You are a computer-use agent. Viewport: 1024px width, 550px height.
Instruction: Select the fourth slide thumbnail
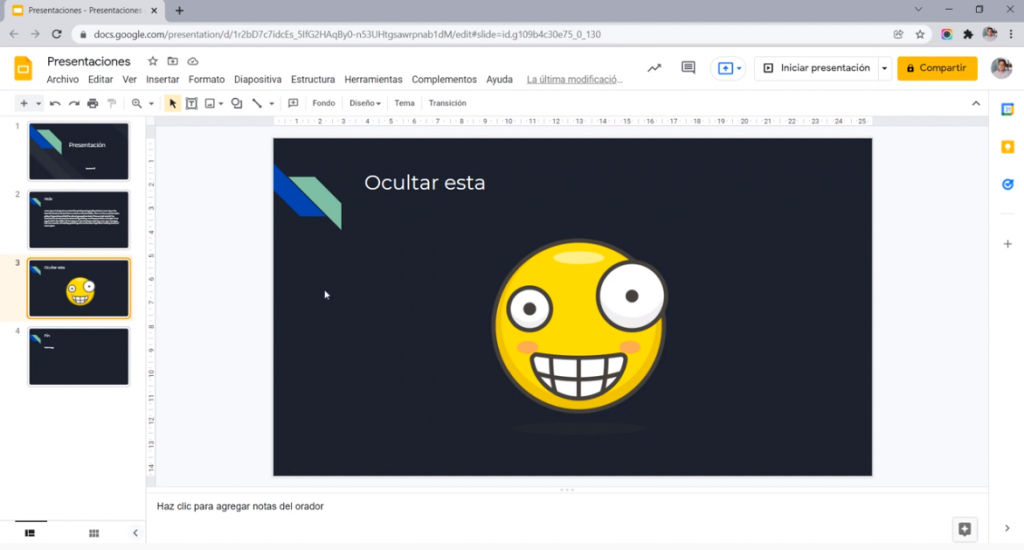[79, 356]
